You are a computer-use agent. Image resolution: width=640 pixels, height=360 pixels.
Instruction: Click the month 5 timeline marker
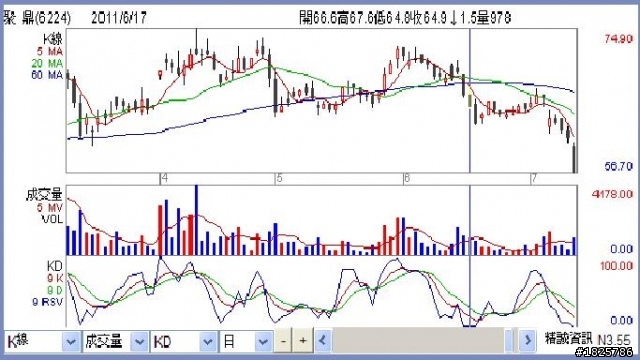click(x=279, y=179)
